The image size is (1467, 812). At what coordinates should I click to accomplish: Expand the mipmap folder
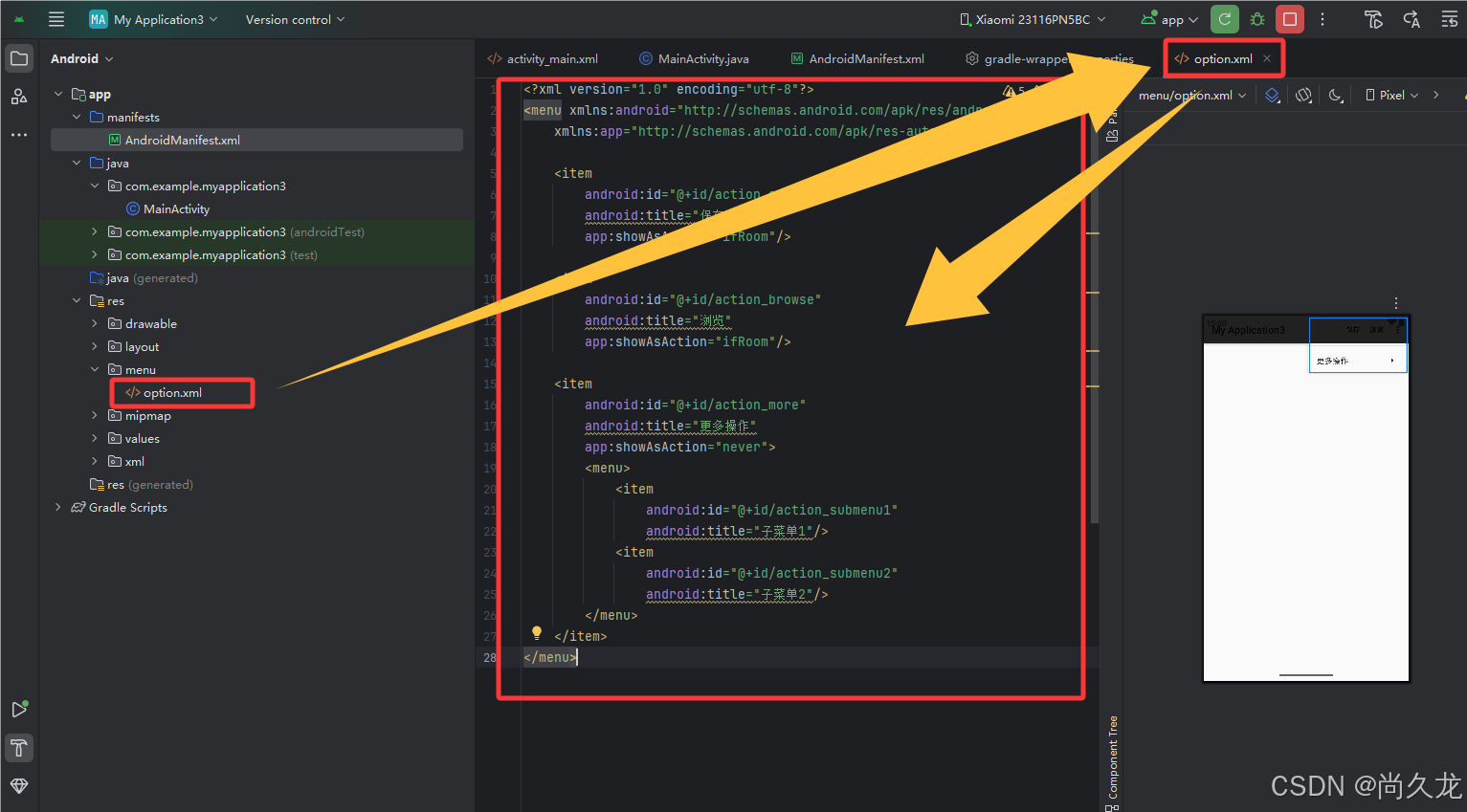coord(95,415)
